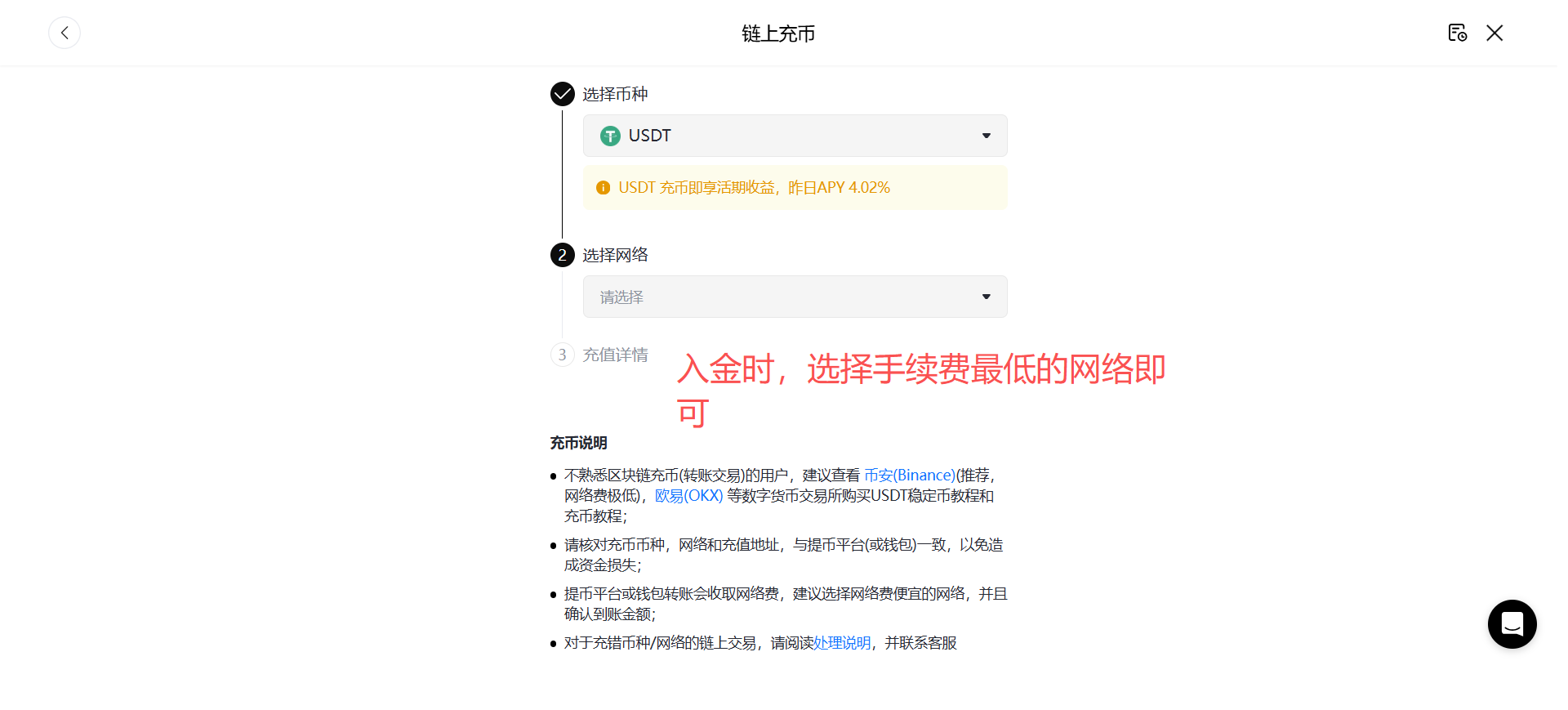Open the deposit history records icon
The image size is (1568, 710).
click(1457, 33)
